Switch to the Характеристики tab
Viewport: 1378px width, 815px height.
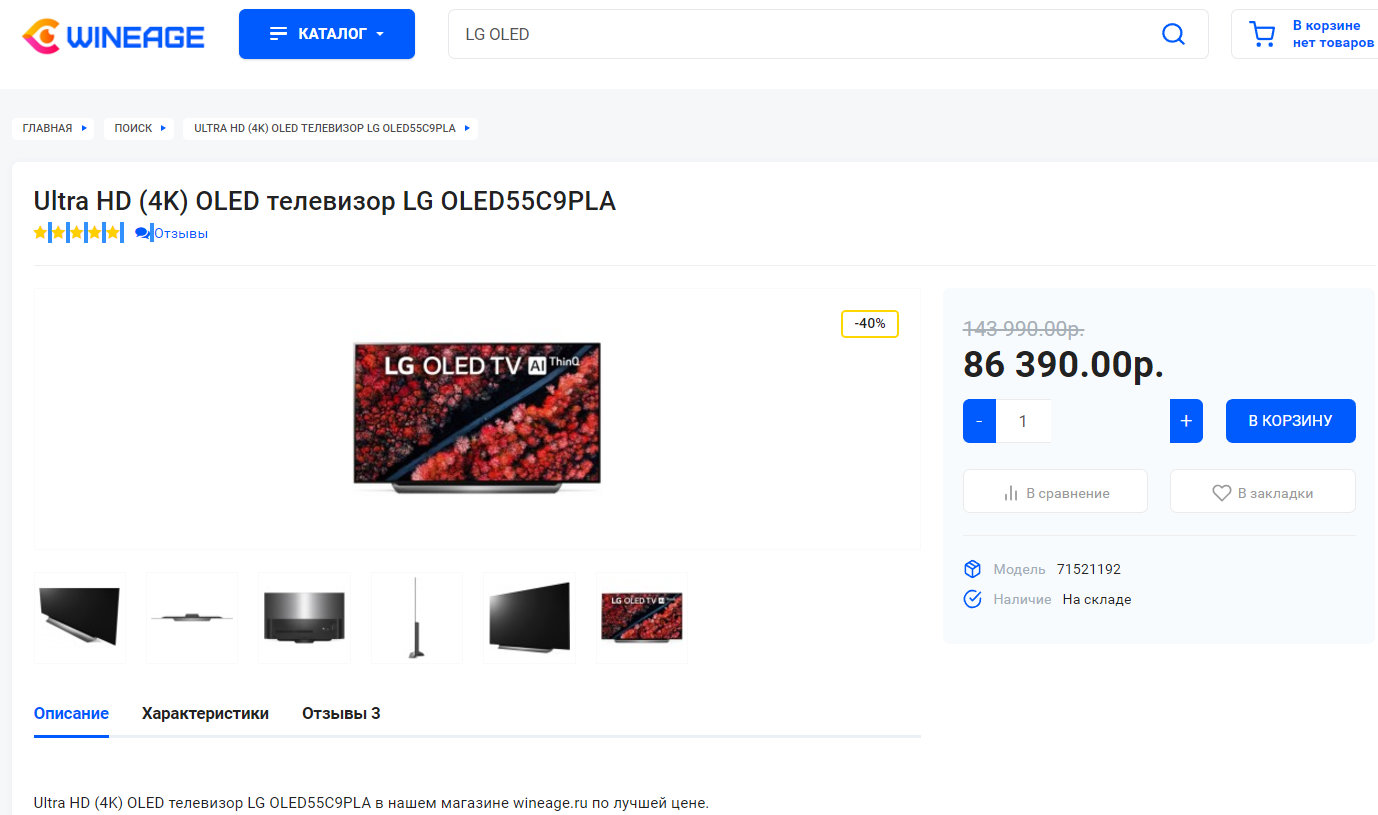[x=205, y=714]
